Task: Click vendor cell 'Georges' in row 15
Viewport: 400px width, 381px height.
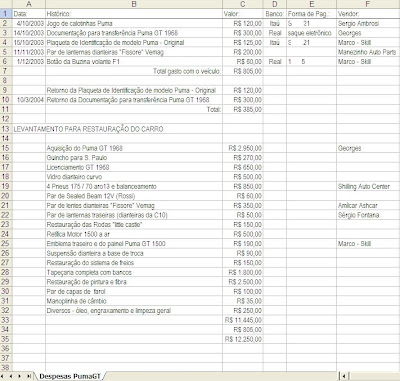Action: (368, 148)
